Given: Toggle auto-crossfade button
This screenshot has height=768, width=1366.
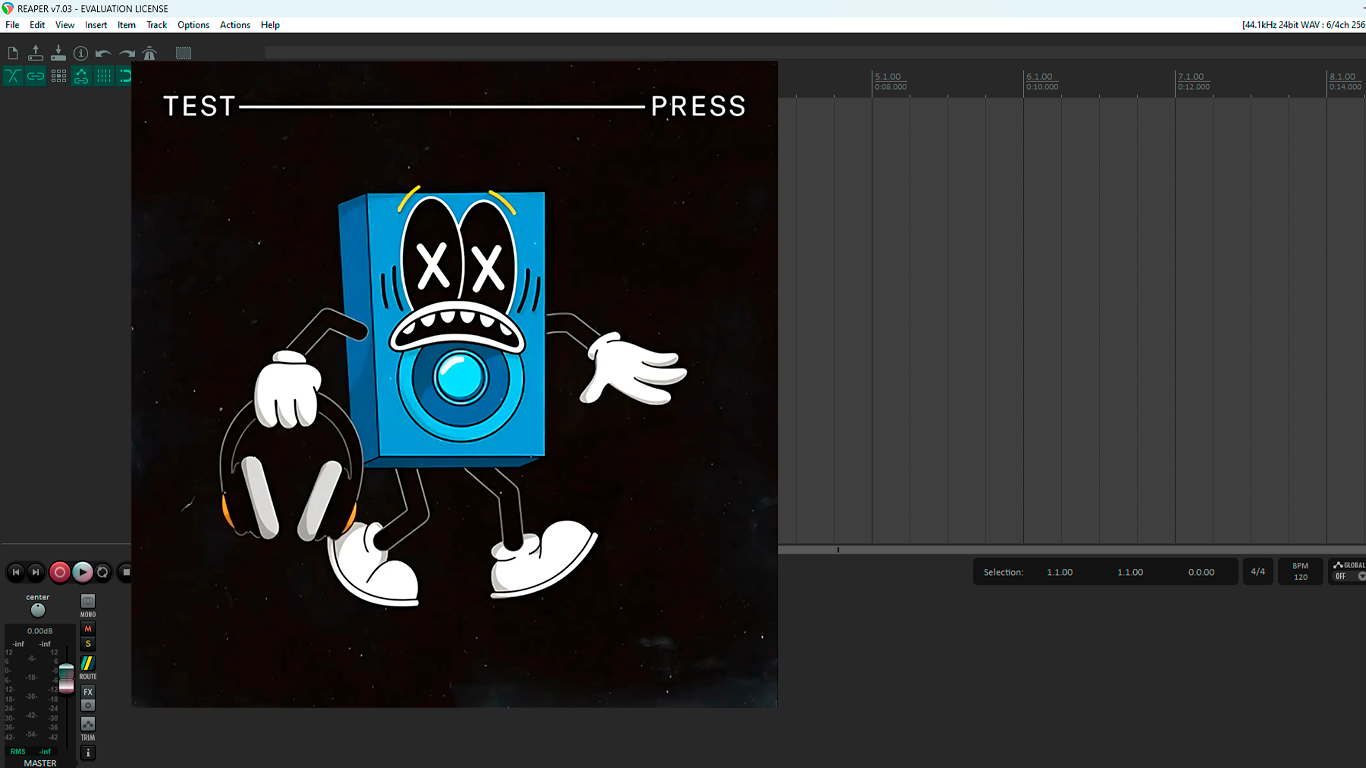Looking at the screenshot, I should [13, 76].
